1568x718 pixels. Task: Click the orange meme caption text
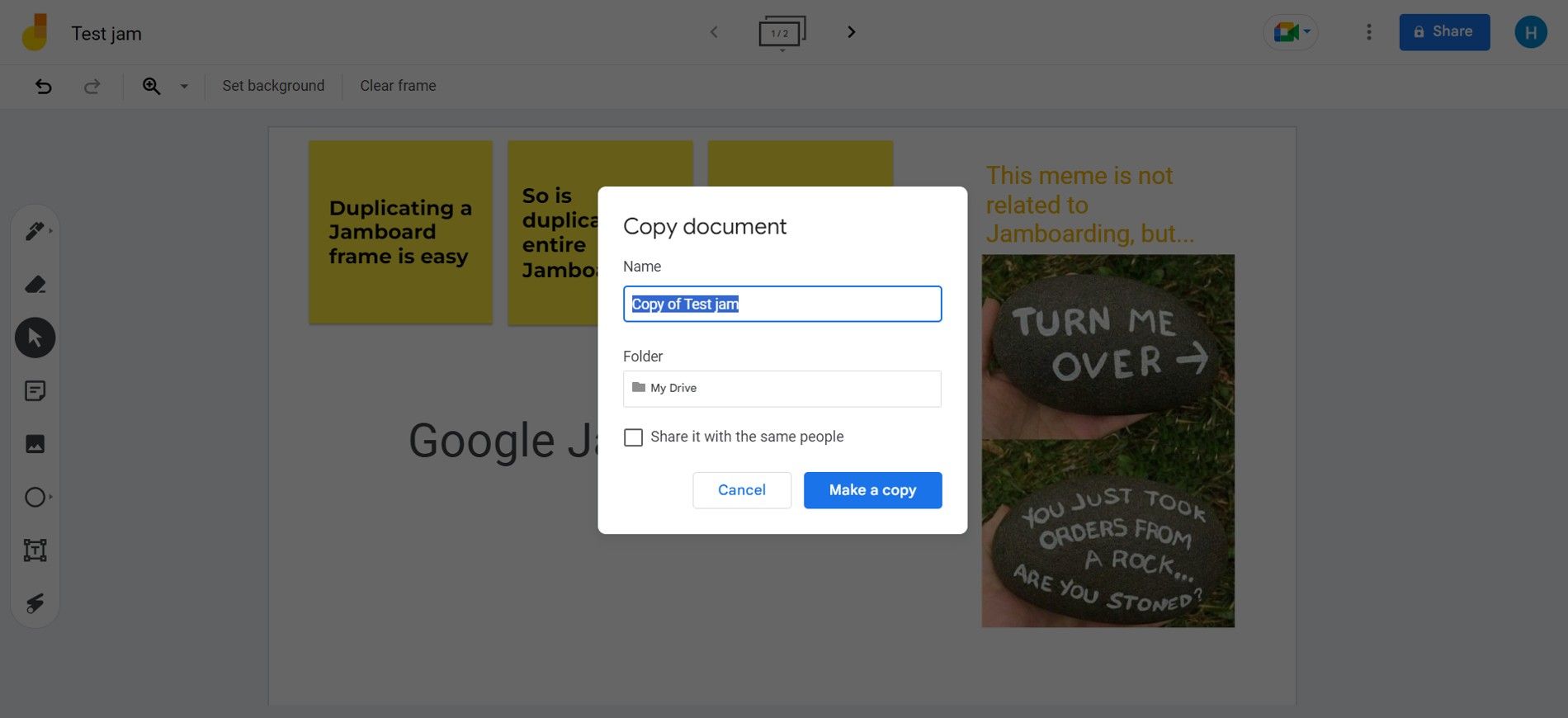(x=1089, y=205)
